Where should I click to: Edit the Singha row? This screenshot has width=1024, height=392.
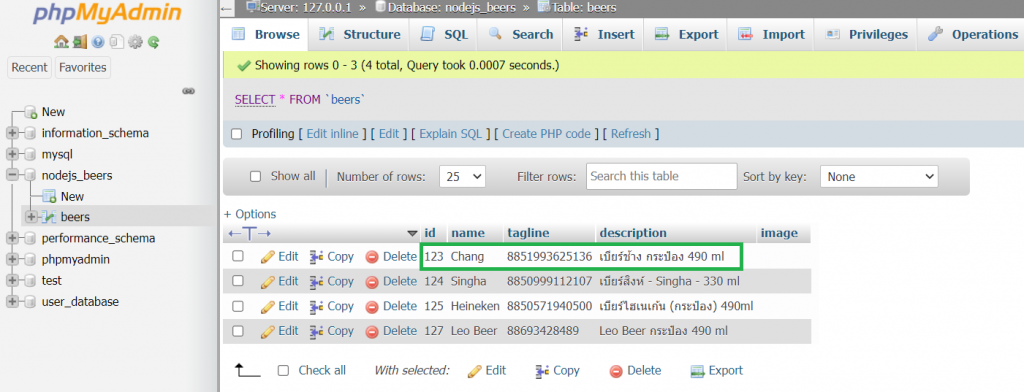click(280, 282)
